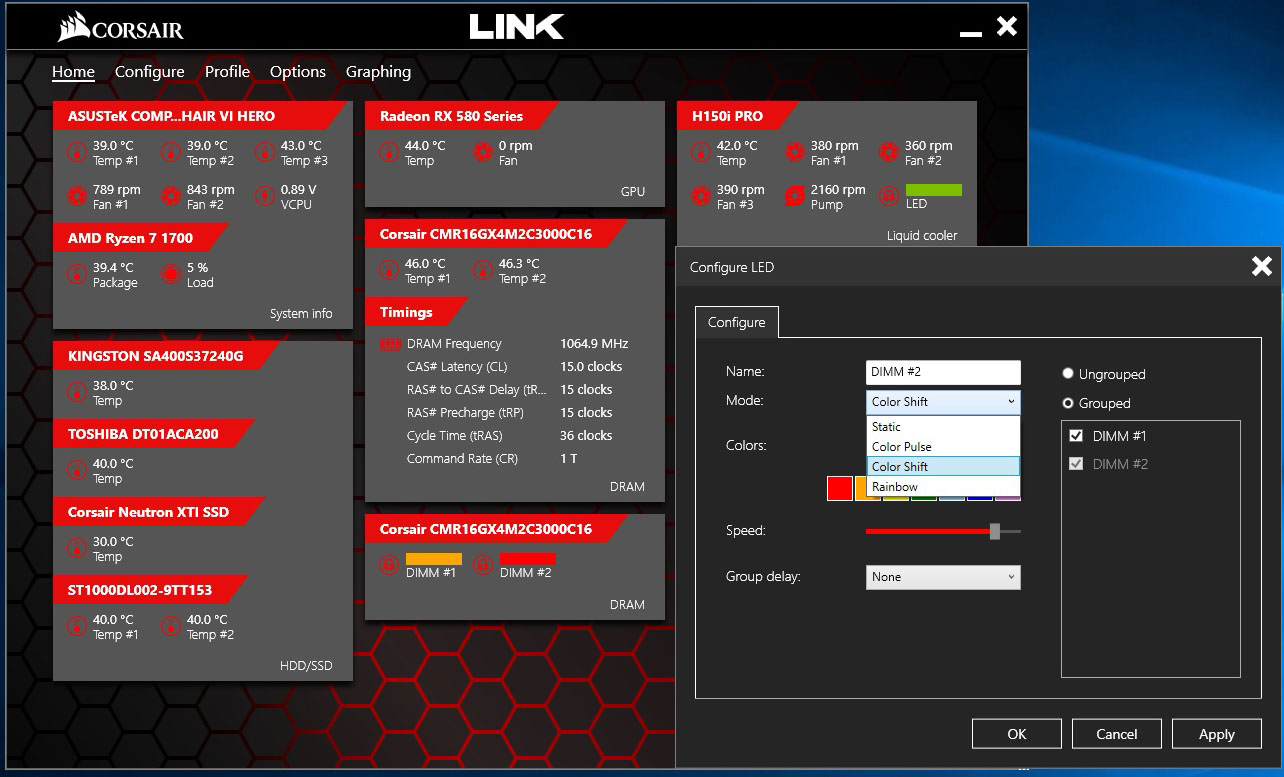Click the Temp #1 icon under ASUSTeK motherboard

[x=77, y=152]
